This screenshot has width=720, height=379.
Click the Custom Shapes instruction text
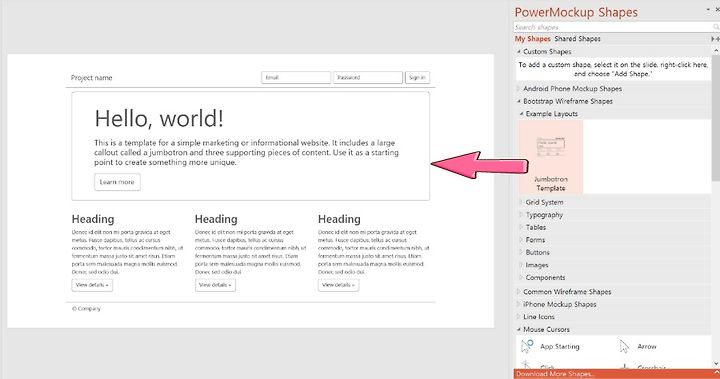613,69
